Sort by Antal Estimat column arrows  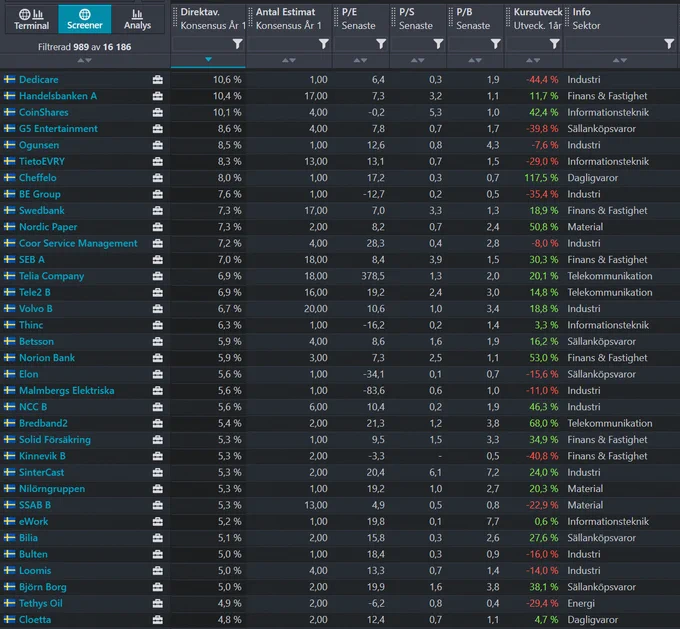[289, 60]
